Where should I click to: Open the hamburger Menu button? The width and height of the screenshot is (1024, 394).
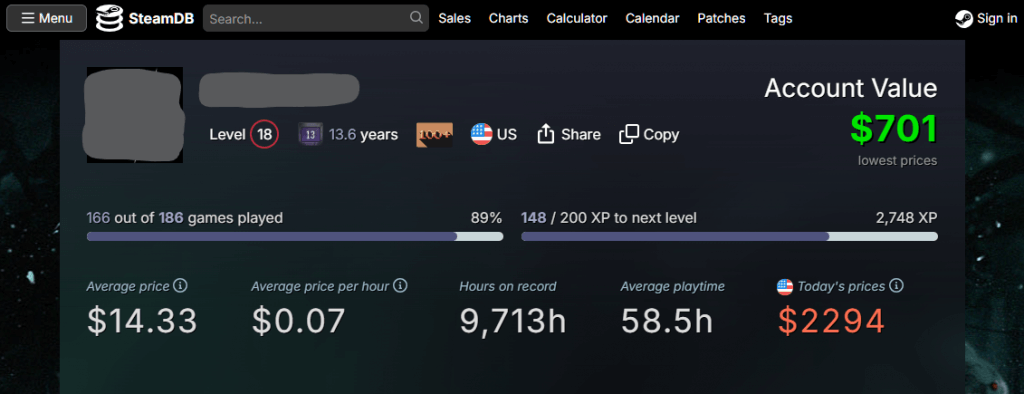click(x=46, y=18)
